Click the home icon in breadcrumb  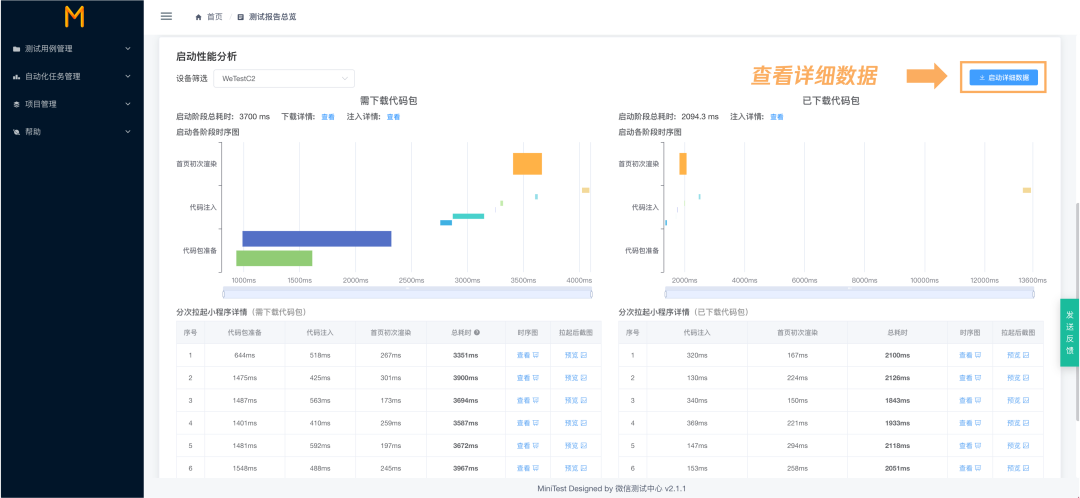coord(199,17)
